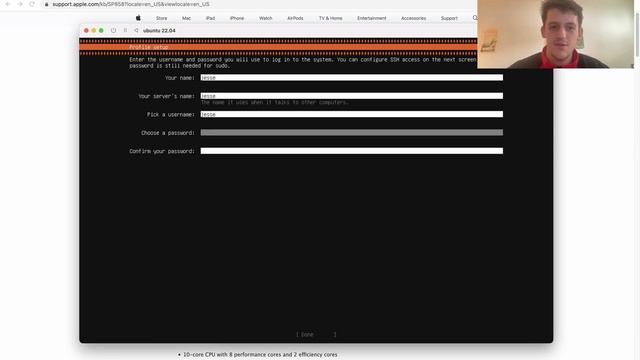Focus the support.apple.com address bar
The image size is (640, 360).
[131, 4]
